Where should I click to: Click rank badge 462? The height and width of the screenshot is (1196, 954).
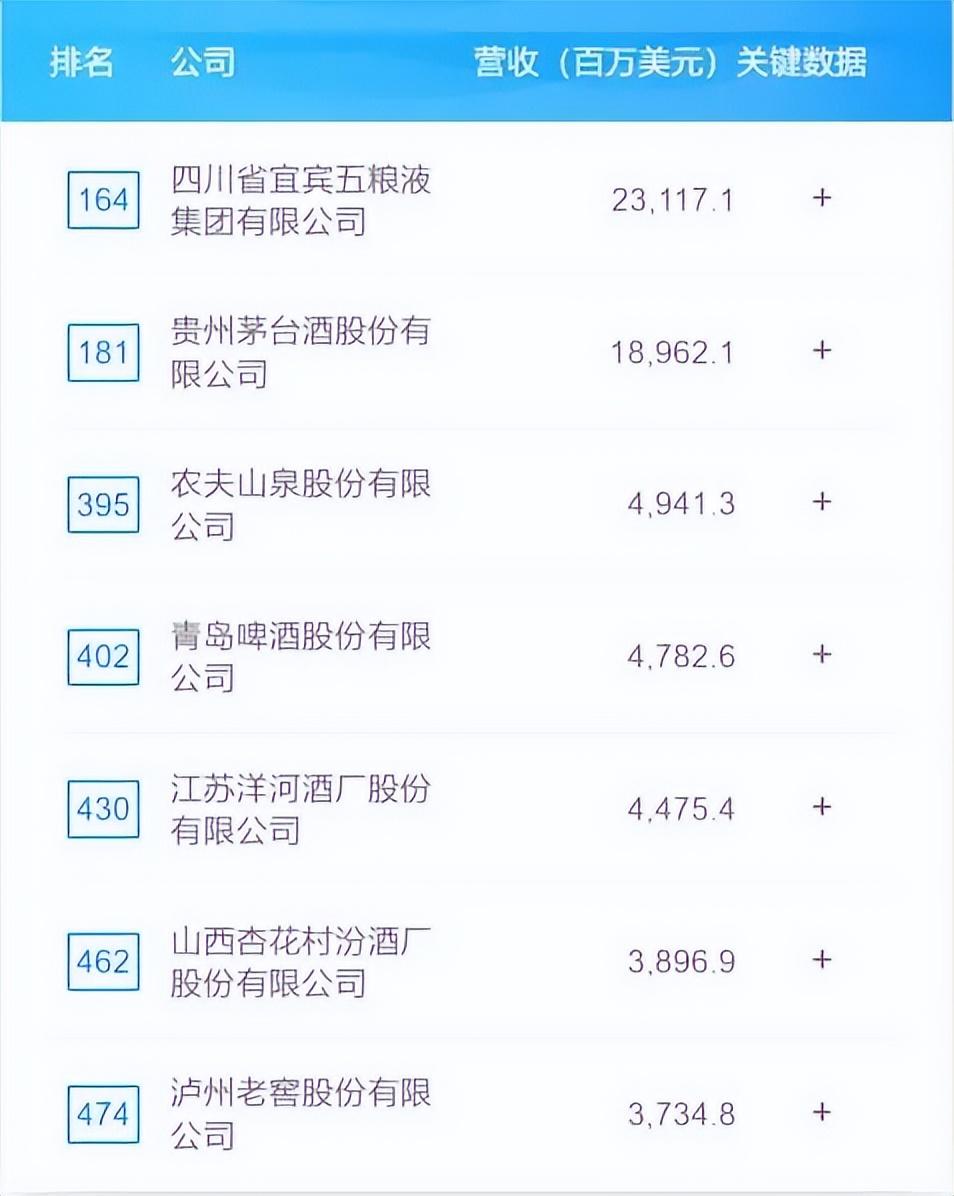[103, 962]
